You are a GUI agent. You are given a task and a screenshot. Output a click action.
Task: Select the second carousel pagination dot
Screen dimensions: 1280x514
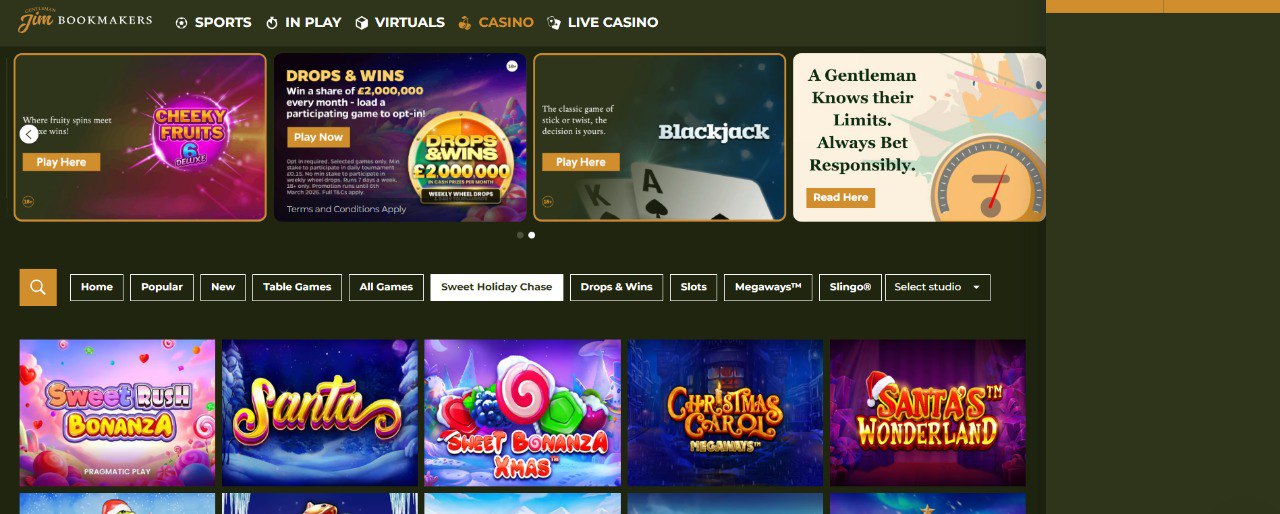[x=532, y=235]
